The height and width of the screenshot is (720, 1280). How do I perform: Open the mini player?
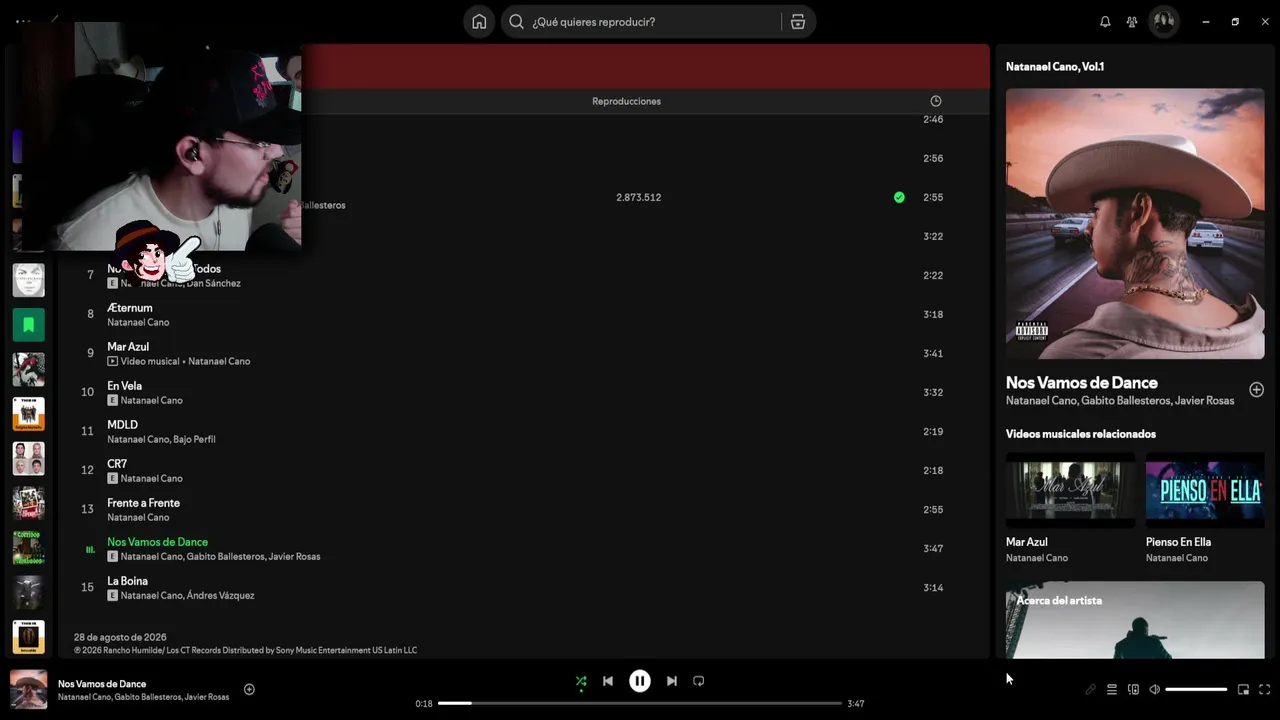(x=1244, y=689)
